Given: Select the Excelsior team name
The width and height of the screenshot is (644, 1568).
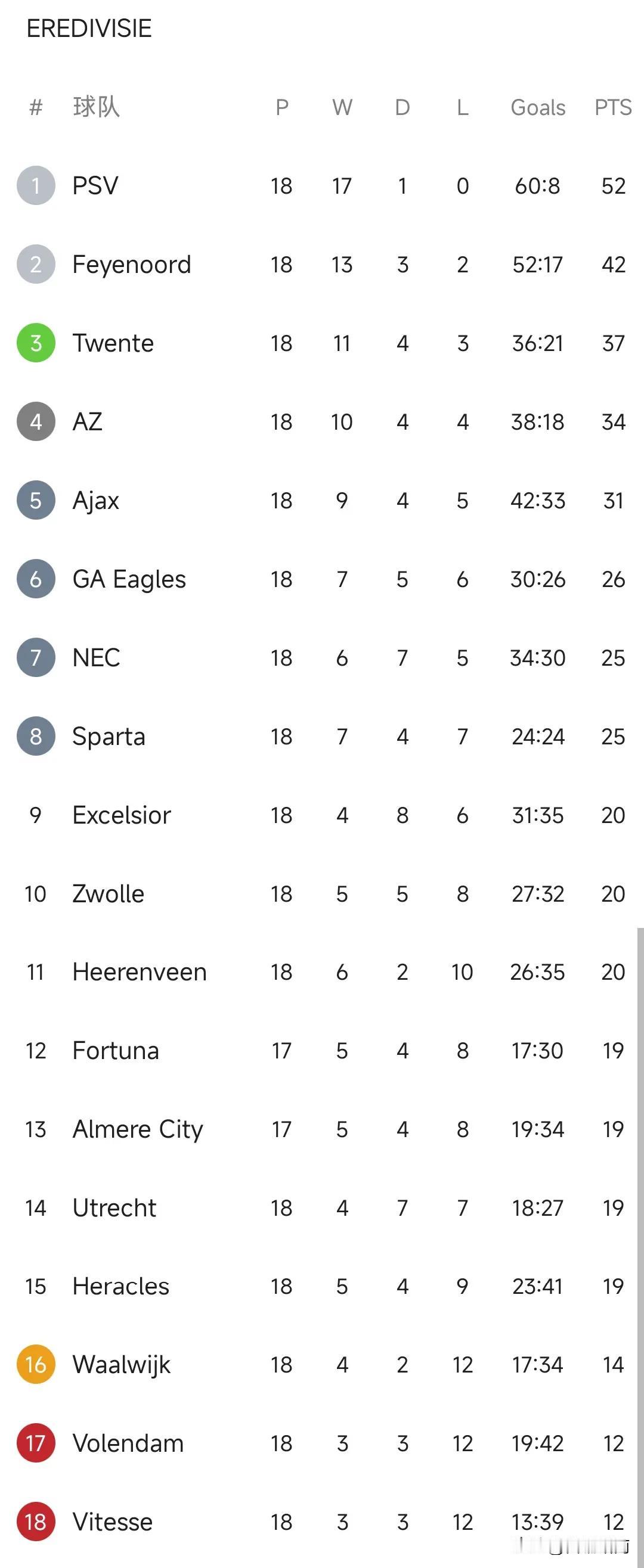Looking at the screenshot, I should (122, 815).
